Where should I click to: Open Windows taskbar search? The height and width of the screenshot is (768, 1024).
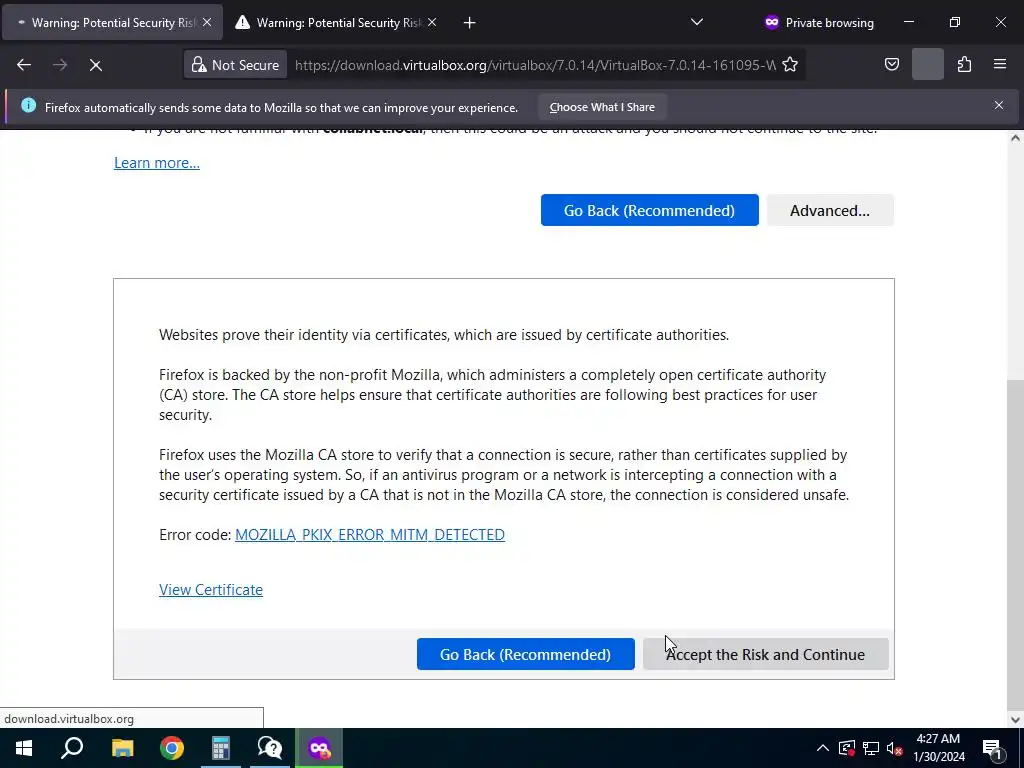[72, 748]
